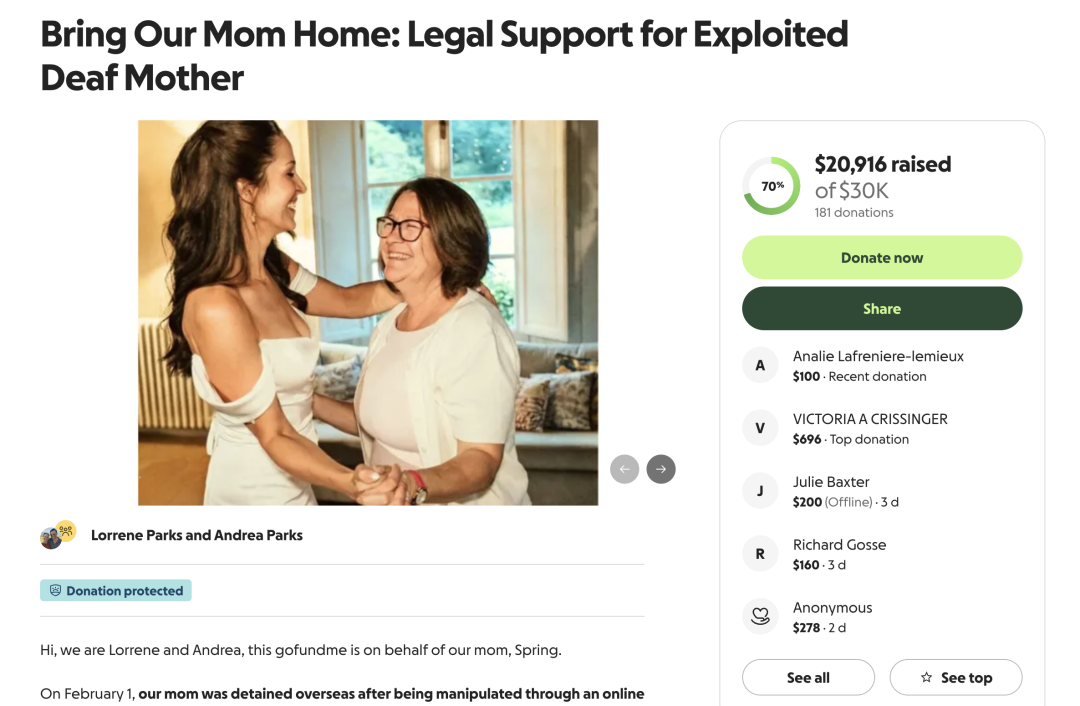Click the letter R donor avatar

760,554
